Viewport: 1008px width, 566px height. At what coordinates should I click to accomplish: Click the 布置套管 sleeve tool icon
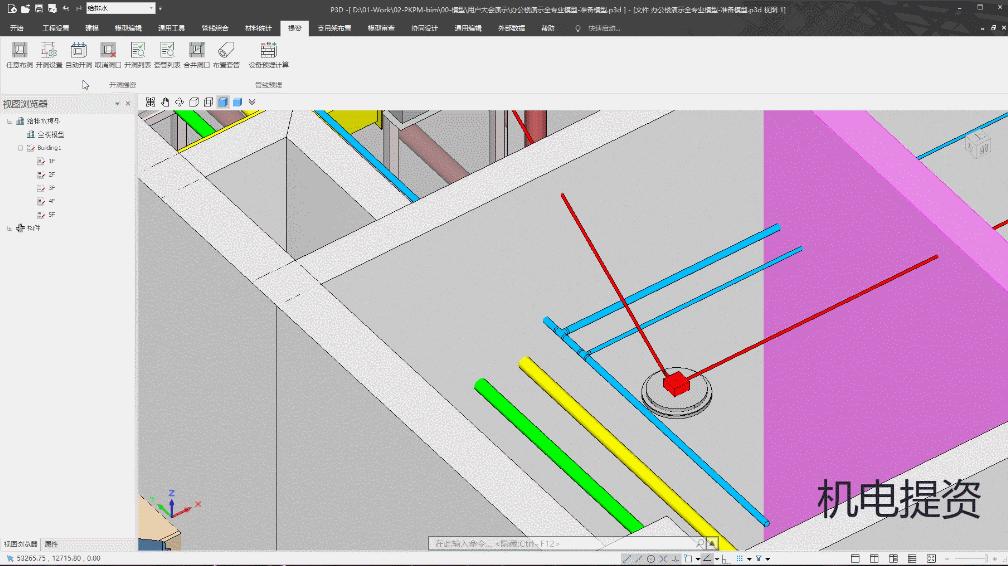pyautogui.click(x=225, y=50)
